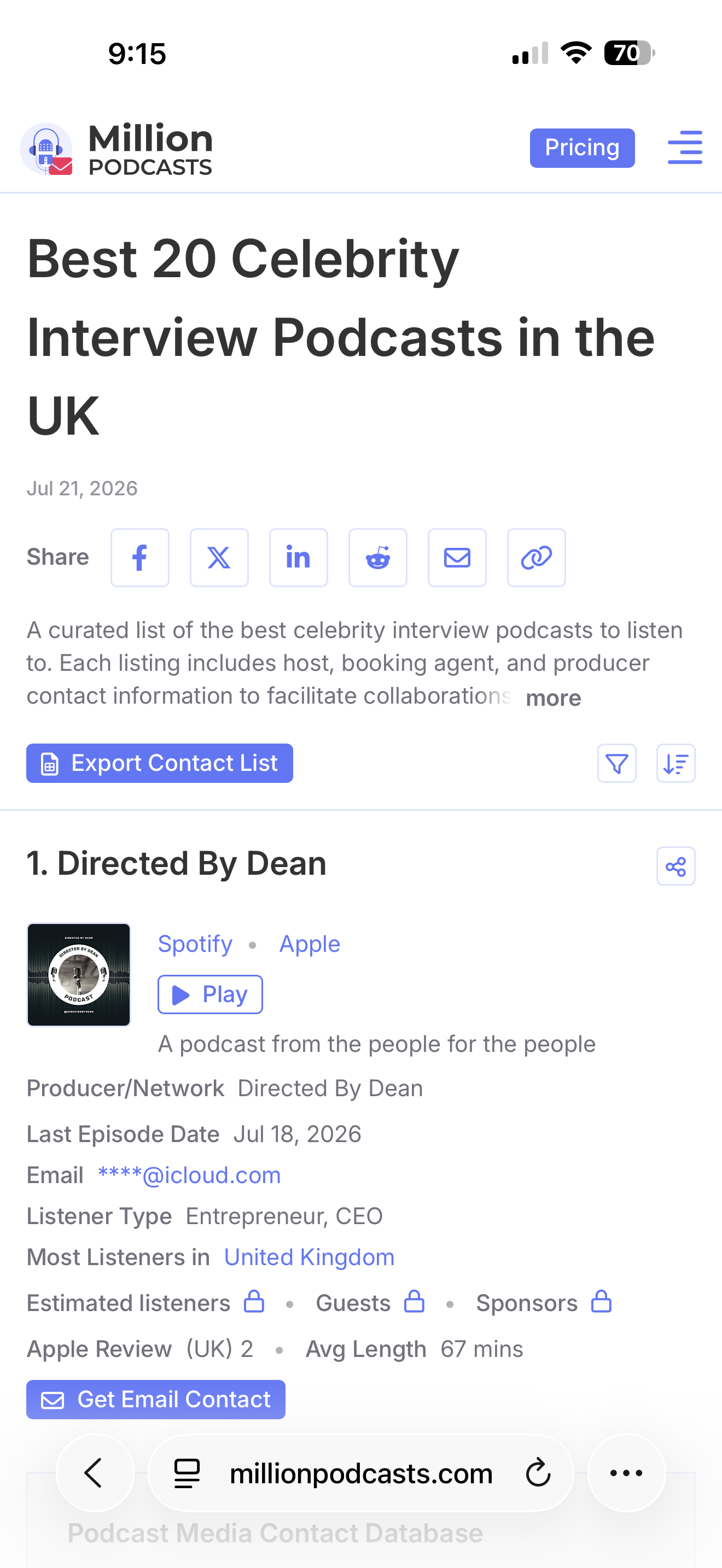
Task: Reload the page in the browser bar
Action: [538, 1473]
